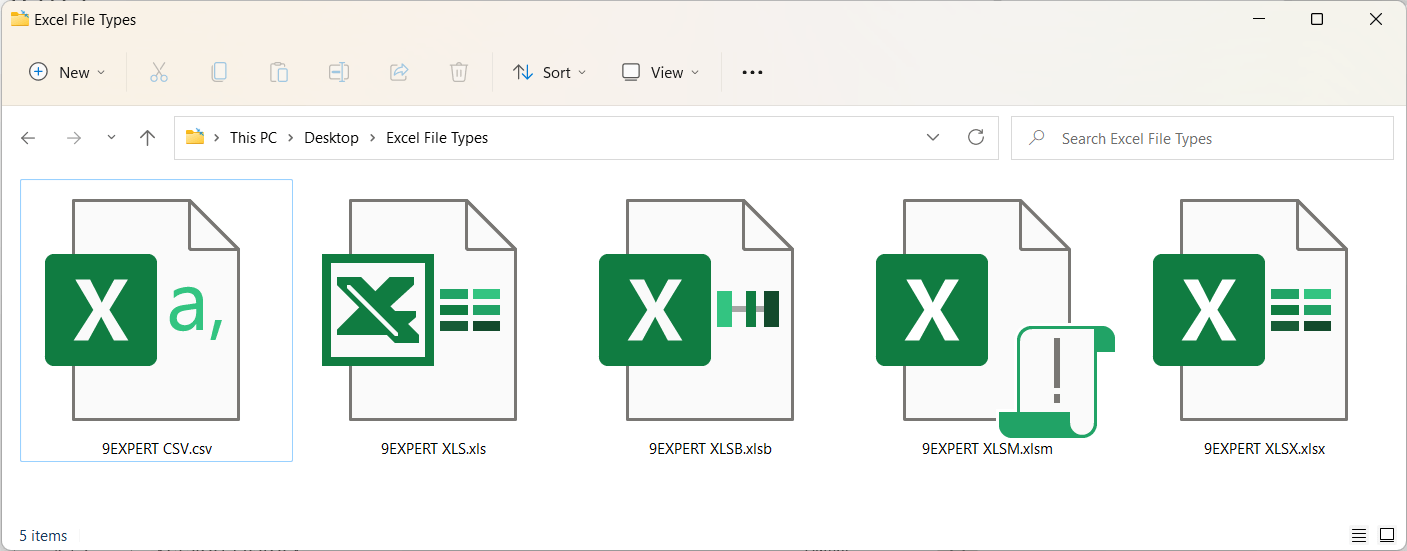Viewport: 1407px width, 551px height.
Task: Go up one folder level
Action: click(x=148, y=138)
